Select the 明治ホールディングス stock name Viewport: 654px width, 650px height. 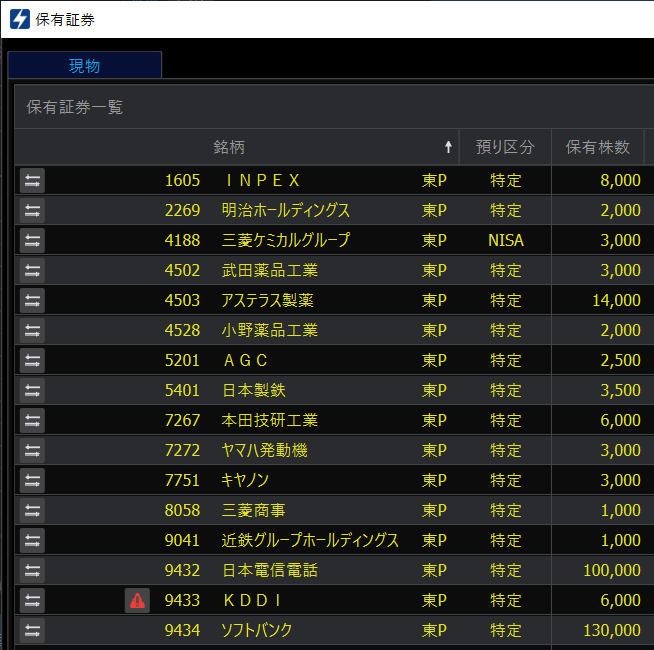[286, 211]
